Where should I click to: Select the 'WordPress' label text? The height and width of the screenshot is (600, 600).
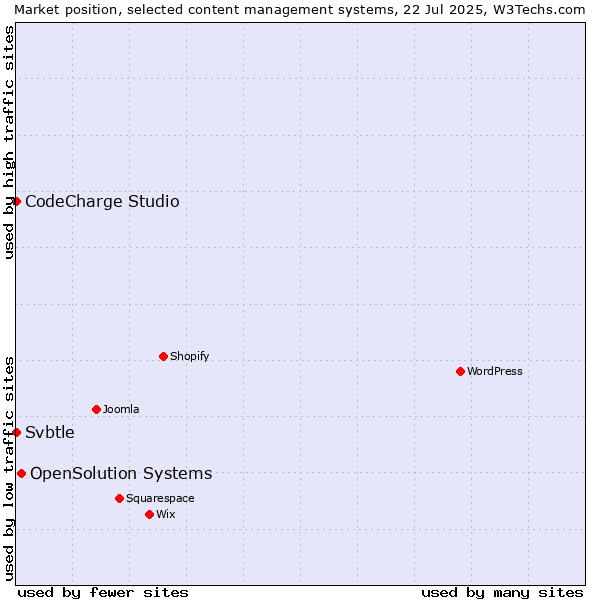[x=494, y=371]
